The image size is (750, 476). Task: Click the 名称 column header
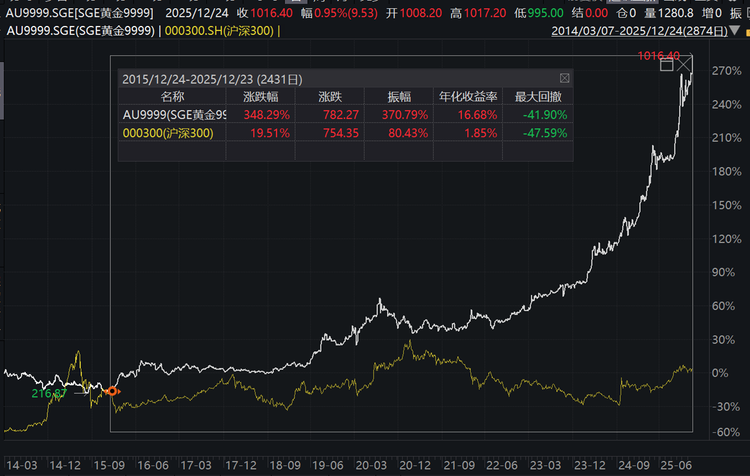(x=173, y=97)
